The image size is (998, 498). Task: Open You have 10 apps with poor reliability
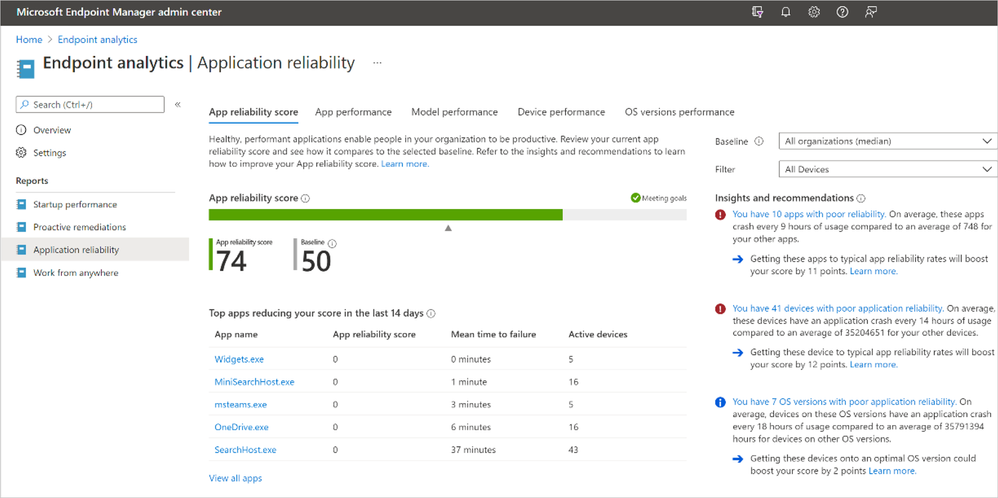(x=809, y=214)
